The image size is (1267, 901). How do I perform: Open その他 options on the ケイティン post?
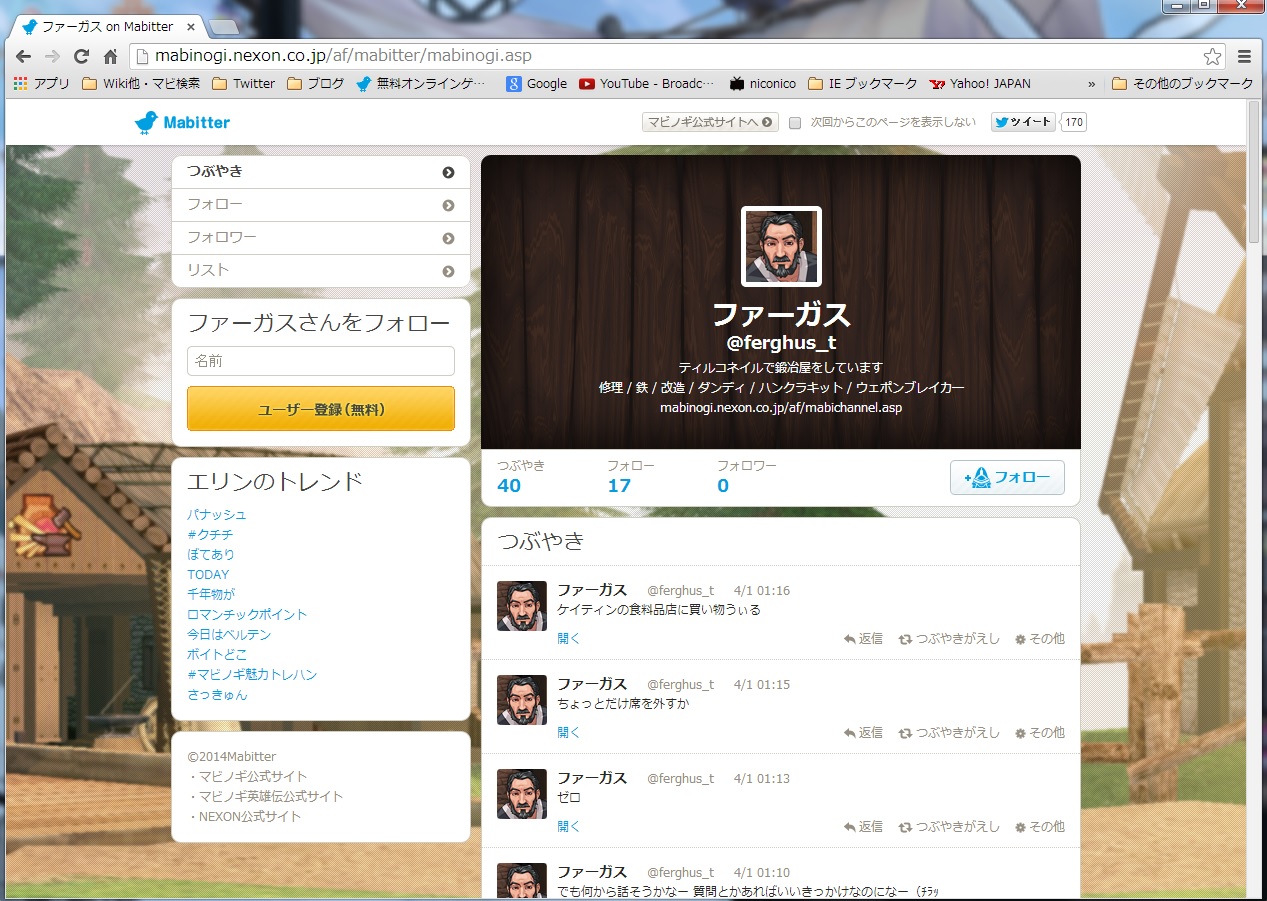click(1040, 638)
